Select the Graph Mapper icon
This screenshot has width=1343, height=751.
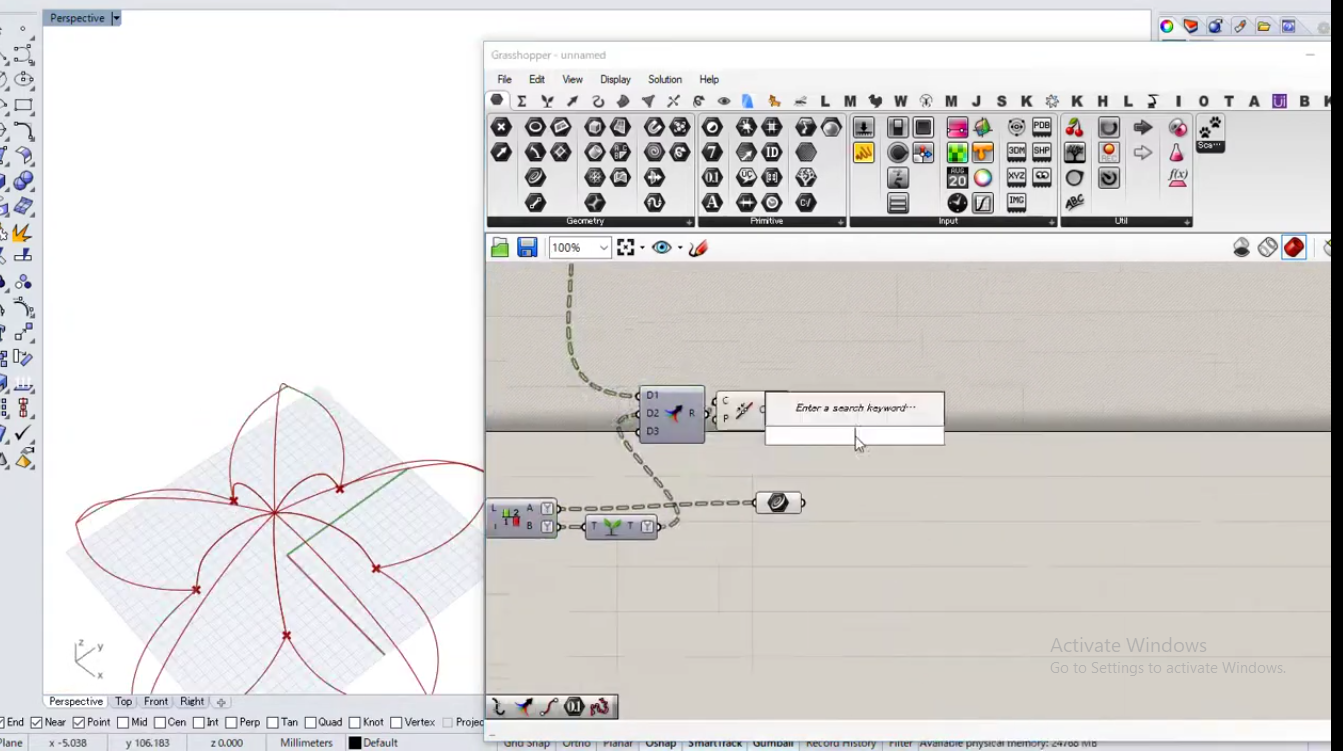click(983, 203)
